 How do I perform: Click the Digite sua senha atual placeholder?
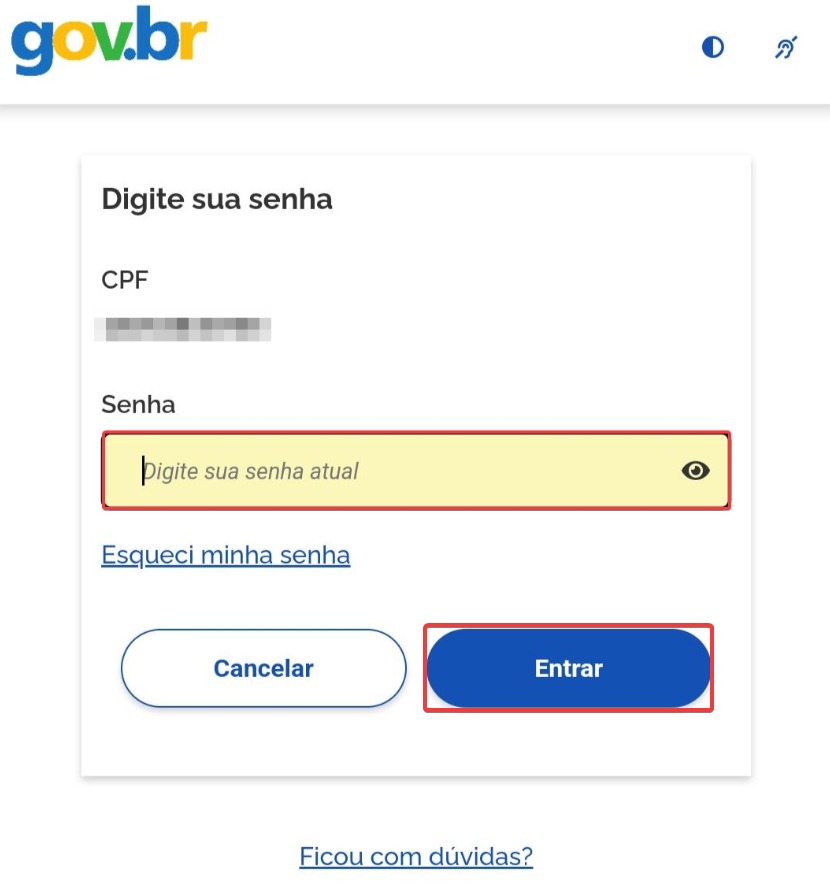click(251, 472)
